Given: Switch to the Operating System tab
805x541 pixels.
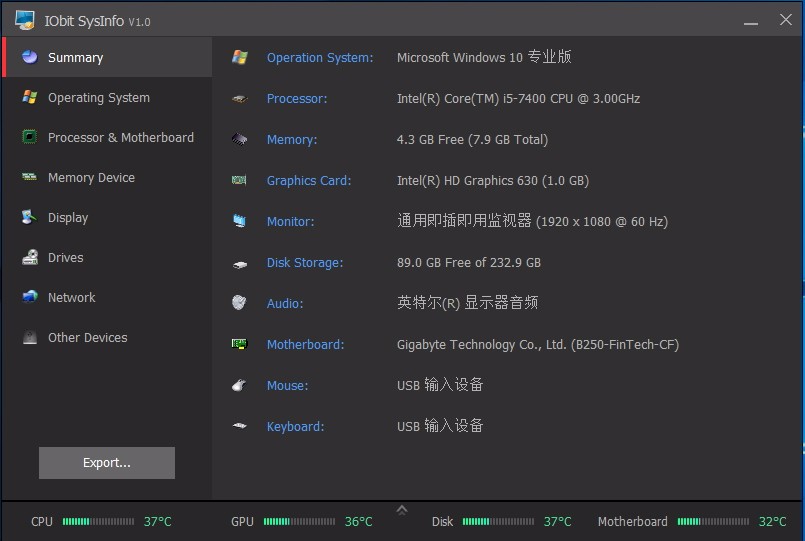Looking at the screenshot, I should tap(99, 97).
